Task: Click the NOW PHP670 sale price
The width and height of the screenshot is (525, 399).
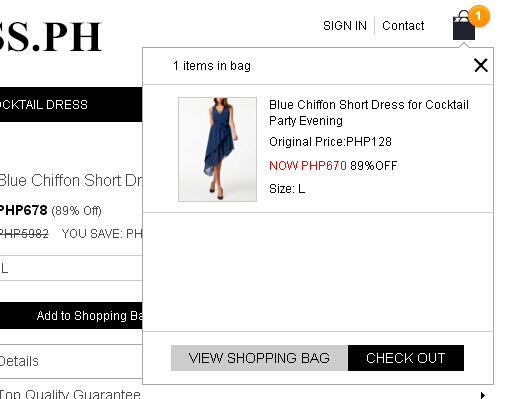Action: coord(308,165)
